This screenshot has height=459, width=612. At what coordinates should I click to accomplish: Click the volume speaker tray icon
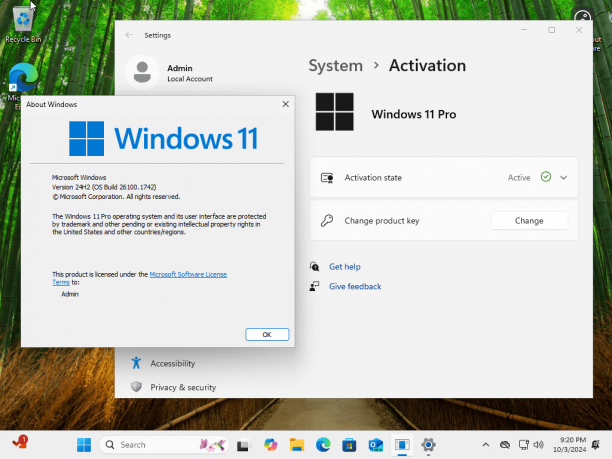tap(539, 445)
